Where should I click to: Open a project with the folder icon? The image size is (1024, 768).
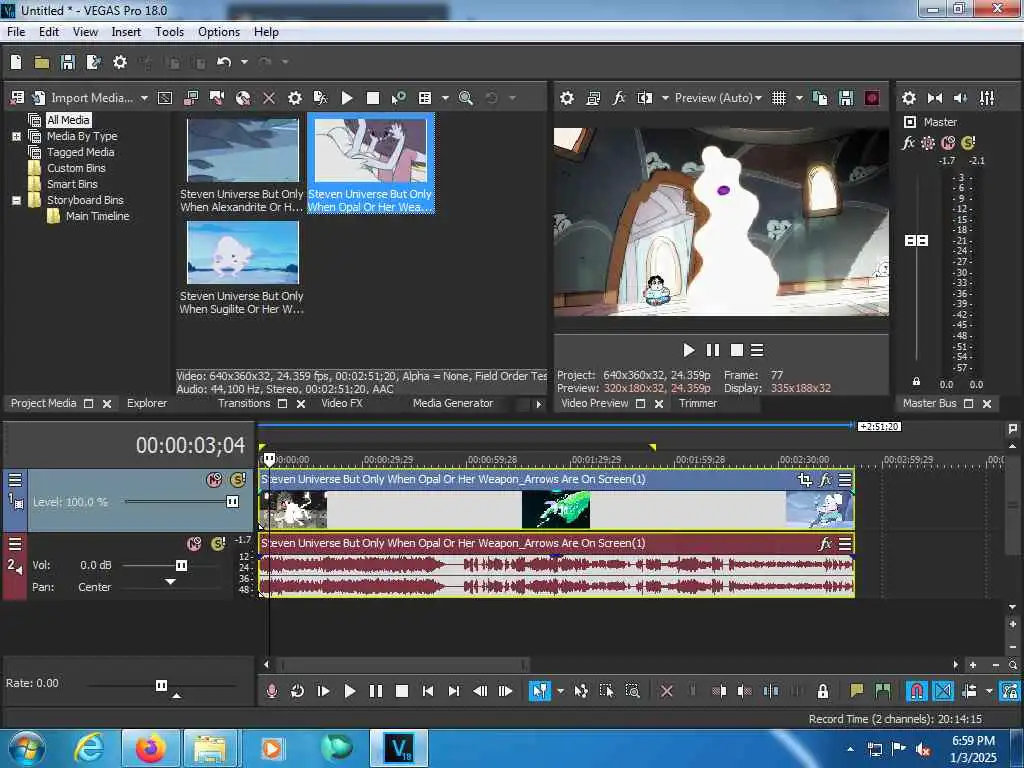[x=42, y=62]
